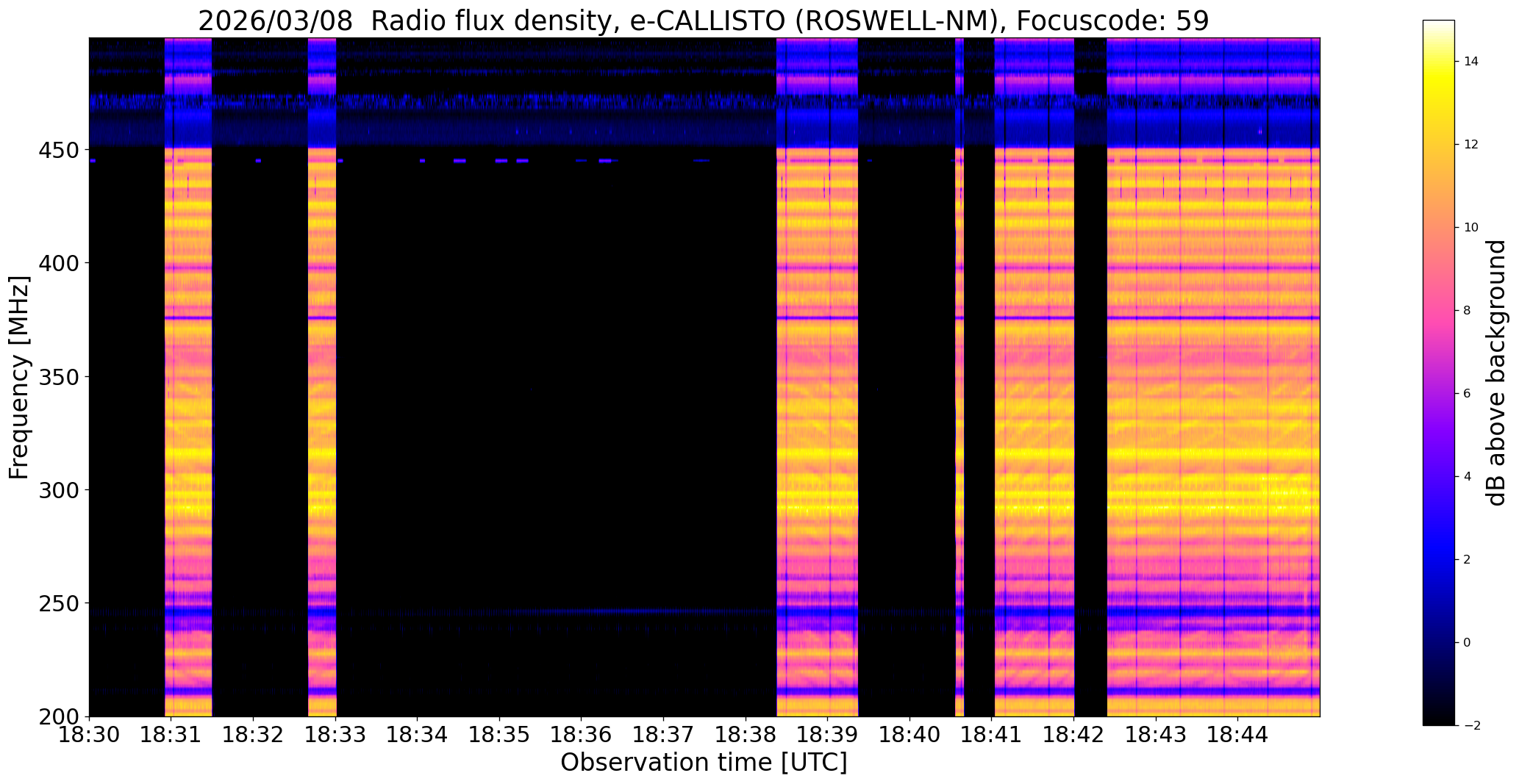
Task: Click the yellow region of the colorbar
Action: [1438, 88]
